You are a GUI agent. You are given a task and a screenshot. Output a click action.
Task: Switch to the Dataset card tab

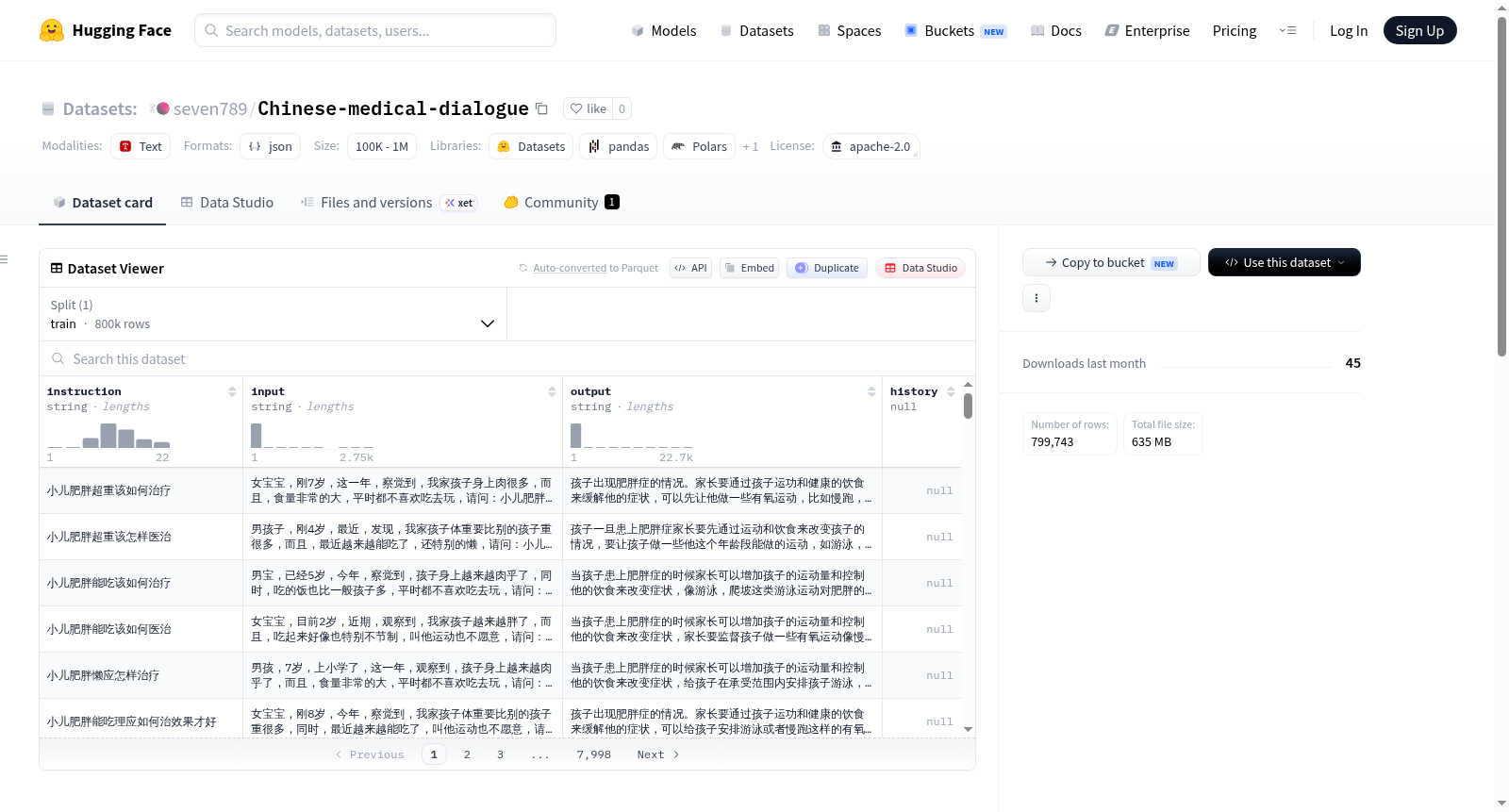[102, 203]
